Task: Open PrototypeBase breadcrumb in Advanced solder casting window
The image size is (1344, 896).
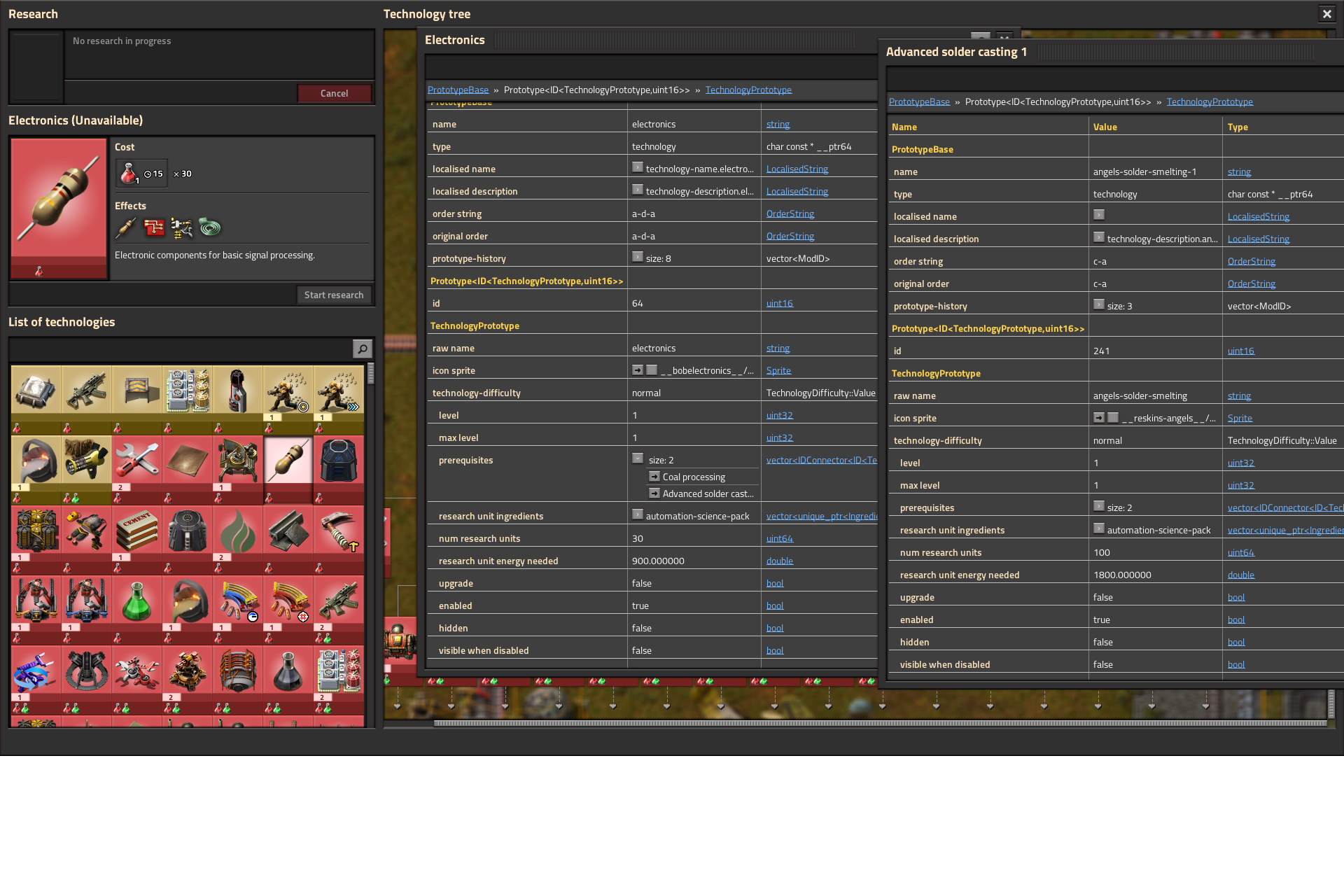Action: pyautogui.click(x=919, y=101)
